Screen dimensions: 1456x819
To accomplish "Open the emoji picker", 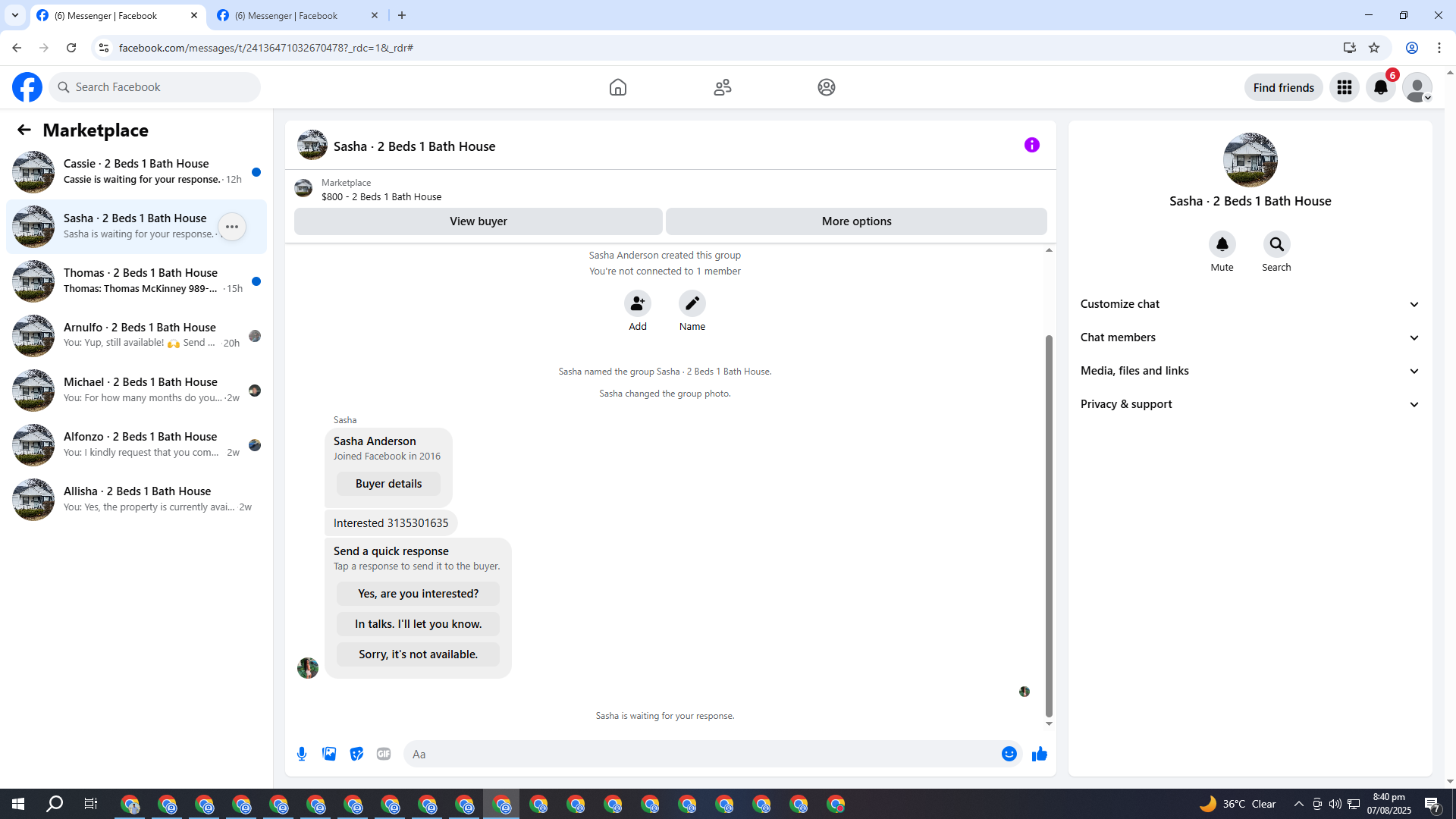I will [x=1009, y=754].
